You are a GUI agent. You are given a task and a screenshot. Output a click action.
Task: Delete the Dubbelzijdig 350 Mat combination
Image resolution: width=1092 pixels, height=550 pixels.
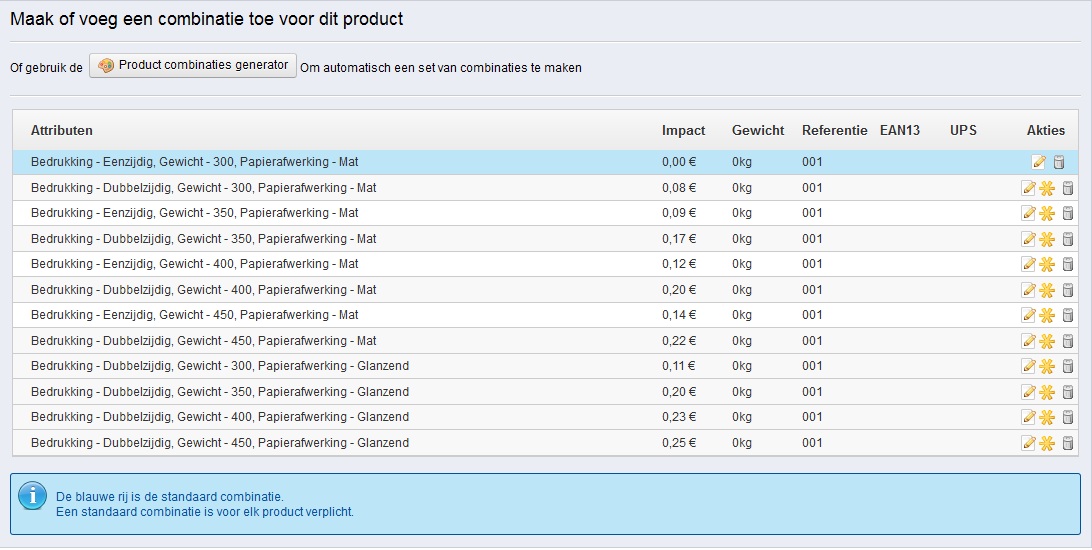1067,239
